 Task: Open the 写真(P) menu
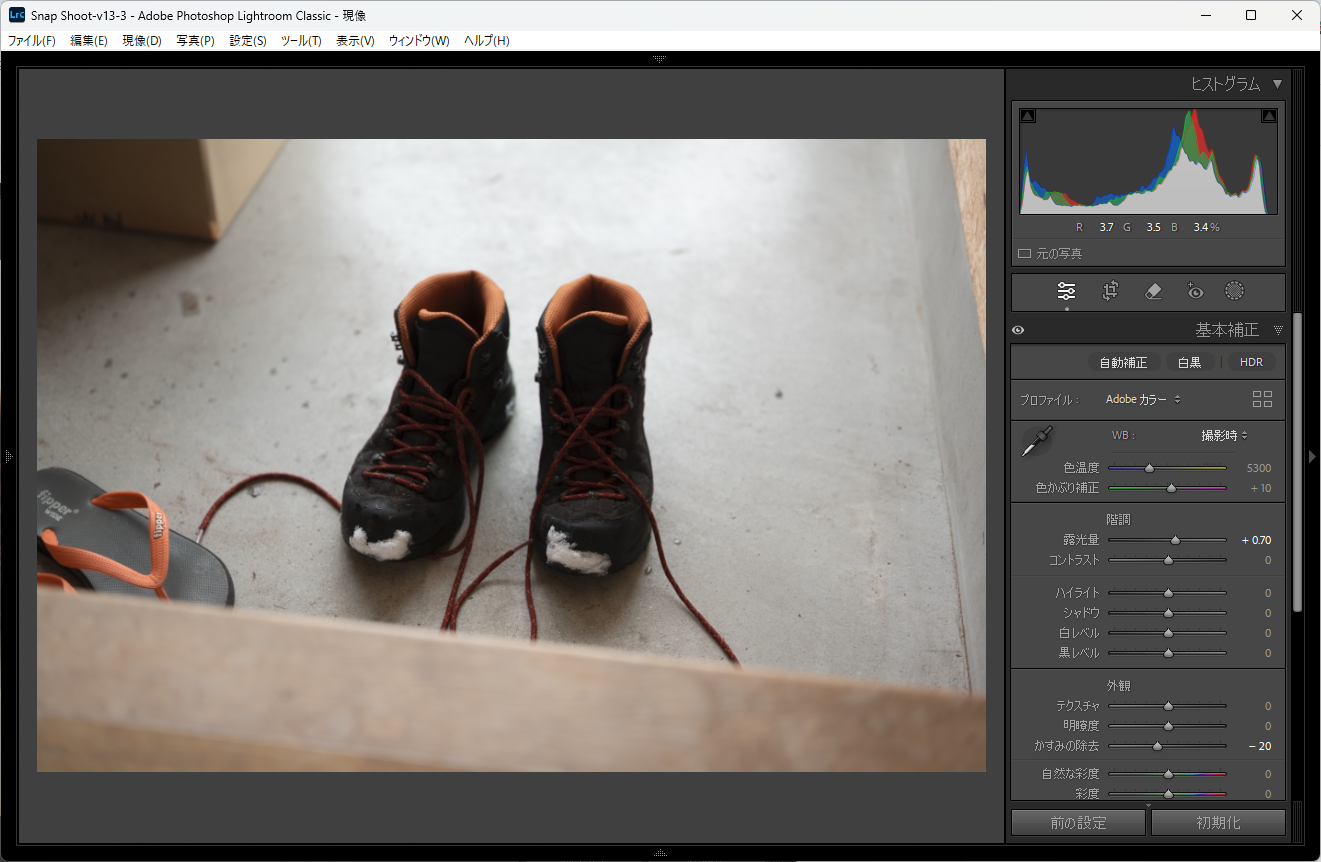(x=195, y=41)
